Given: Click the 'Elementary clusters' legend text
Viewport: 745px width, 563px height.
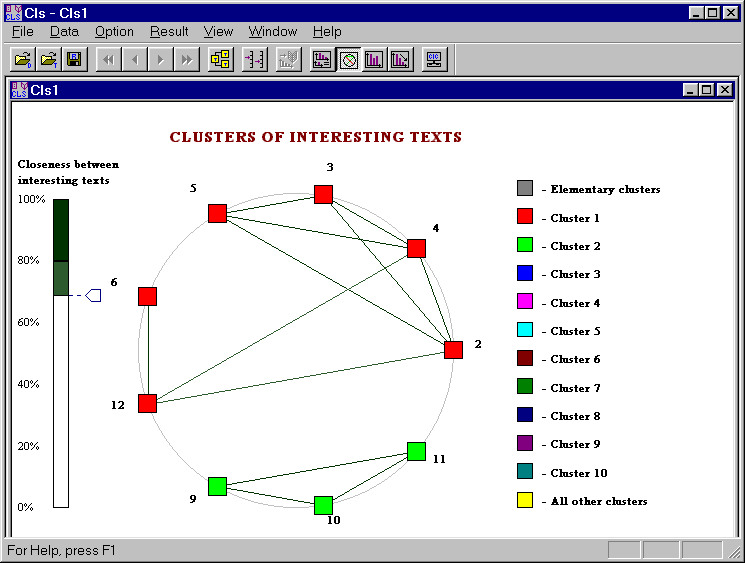Looking at the screenshot, I should (x=605, y=190).
